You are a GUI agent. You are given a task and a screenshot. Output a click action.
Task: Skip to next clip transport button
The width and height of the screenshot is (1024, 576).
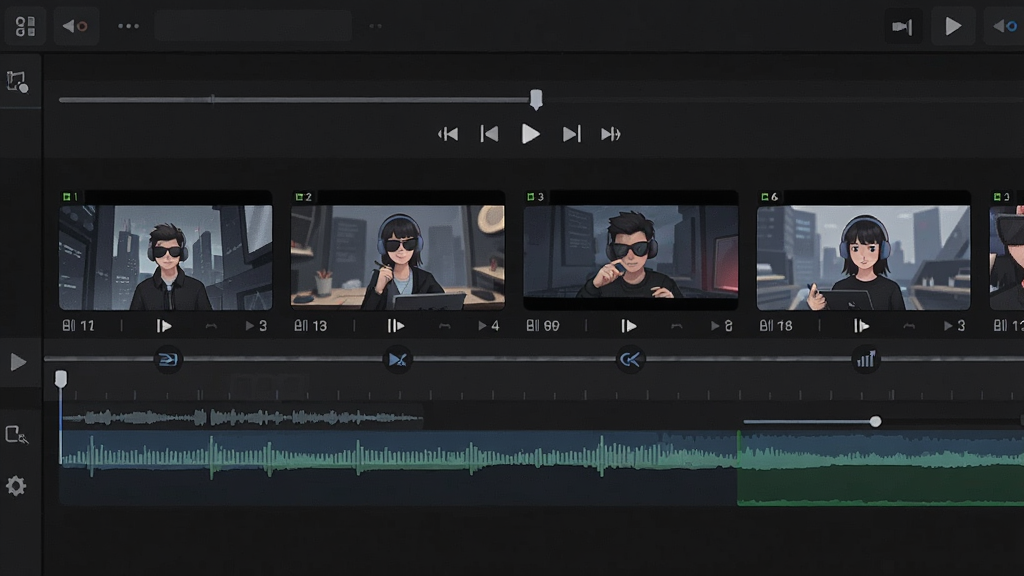(x=571, y=134)
